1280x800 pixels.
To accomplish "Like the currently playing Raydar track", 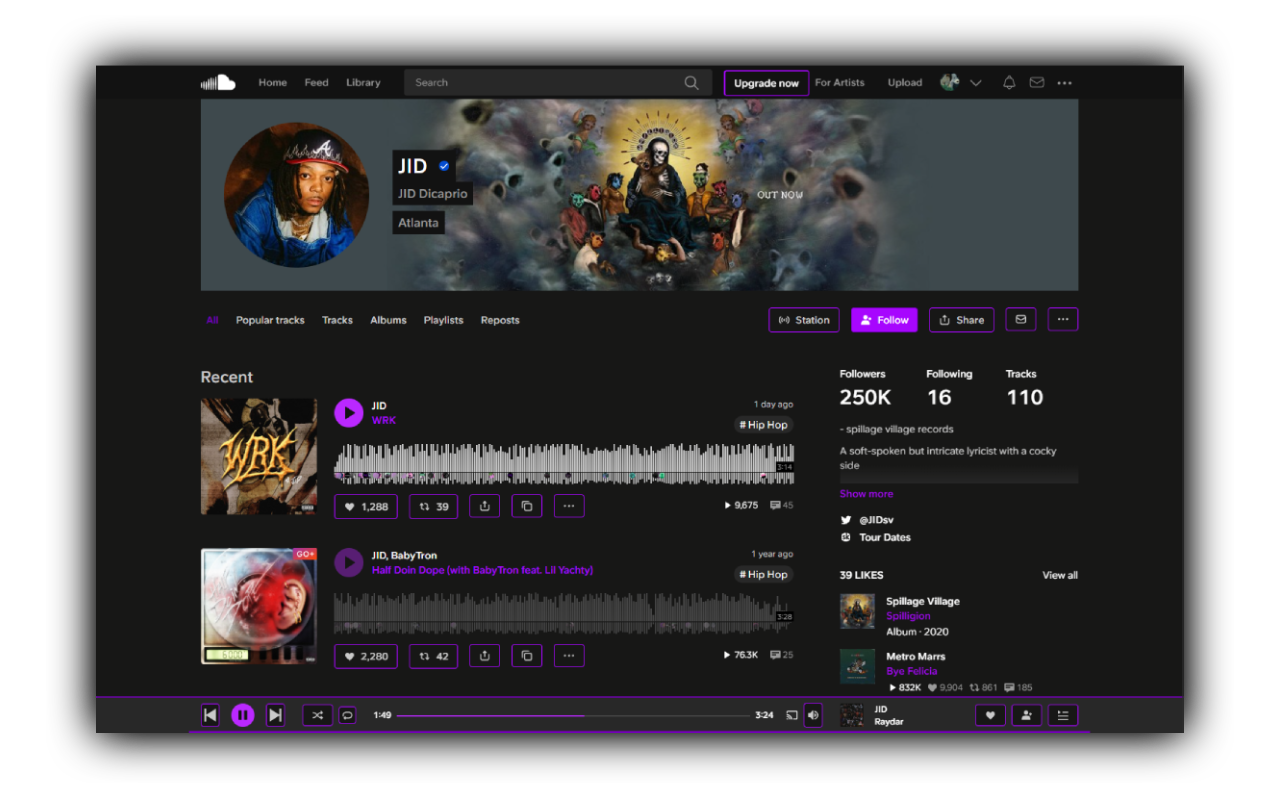I will click(x=990, y=715).
